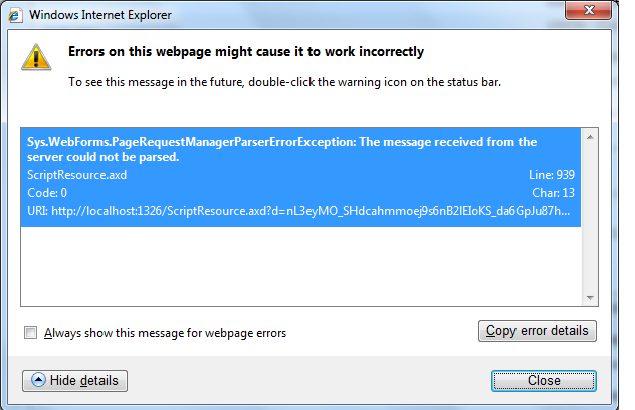
Task: Click the ScriptResource.axd URI line
Action: point(298,211)
